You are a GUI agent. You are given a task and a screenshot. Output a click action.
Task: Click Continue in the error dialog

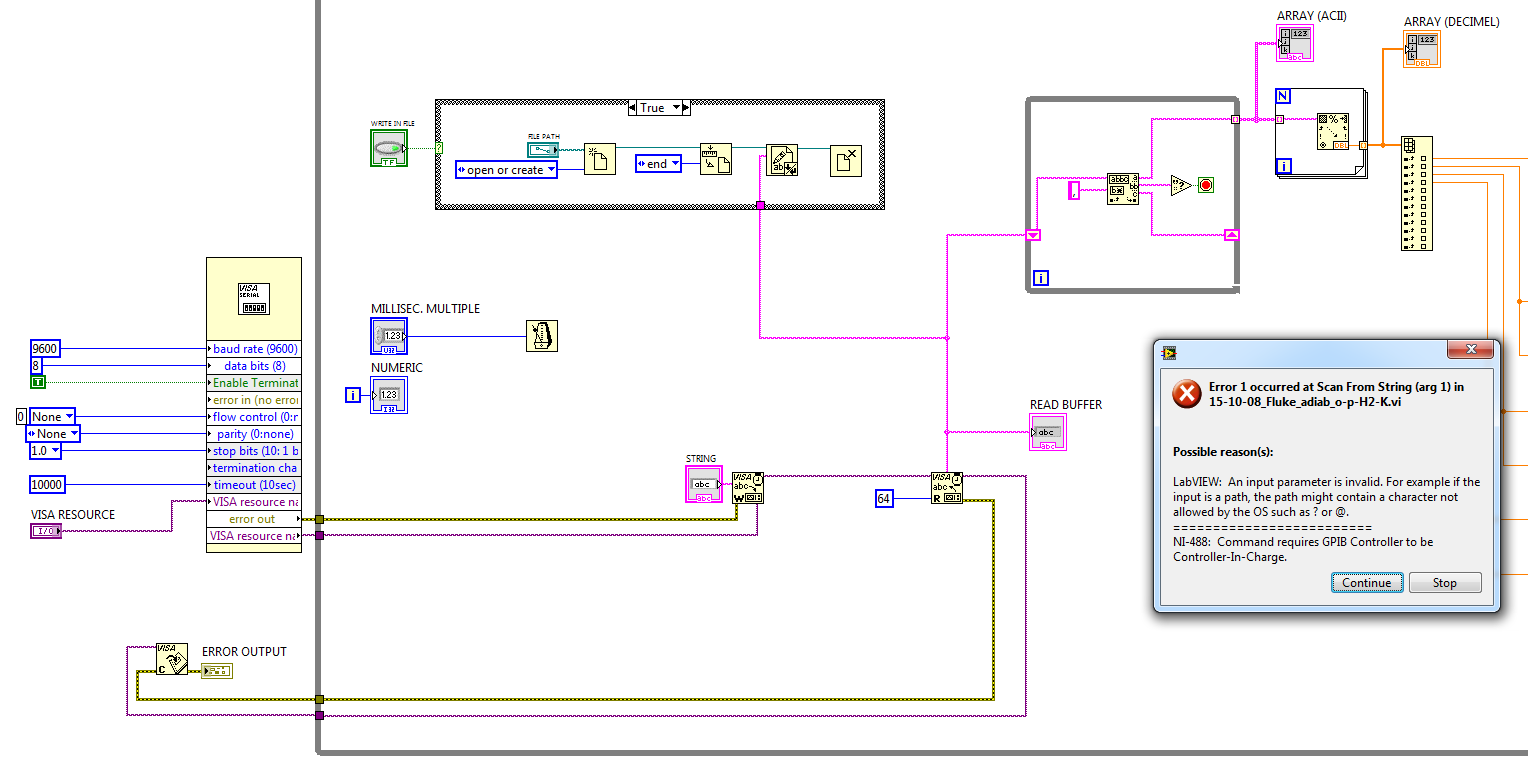(1366, 583)
